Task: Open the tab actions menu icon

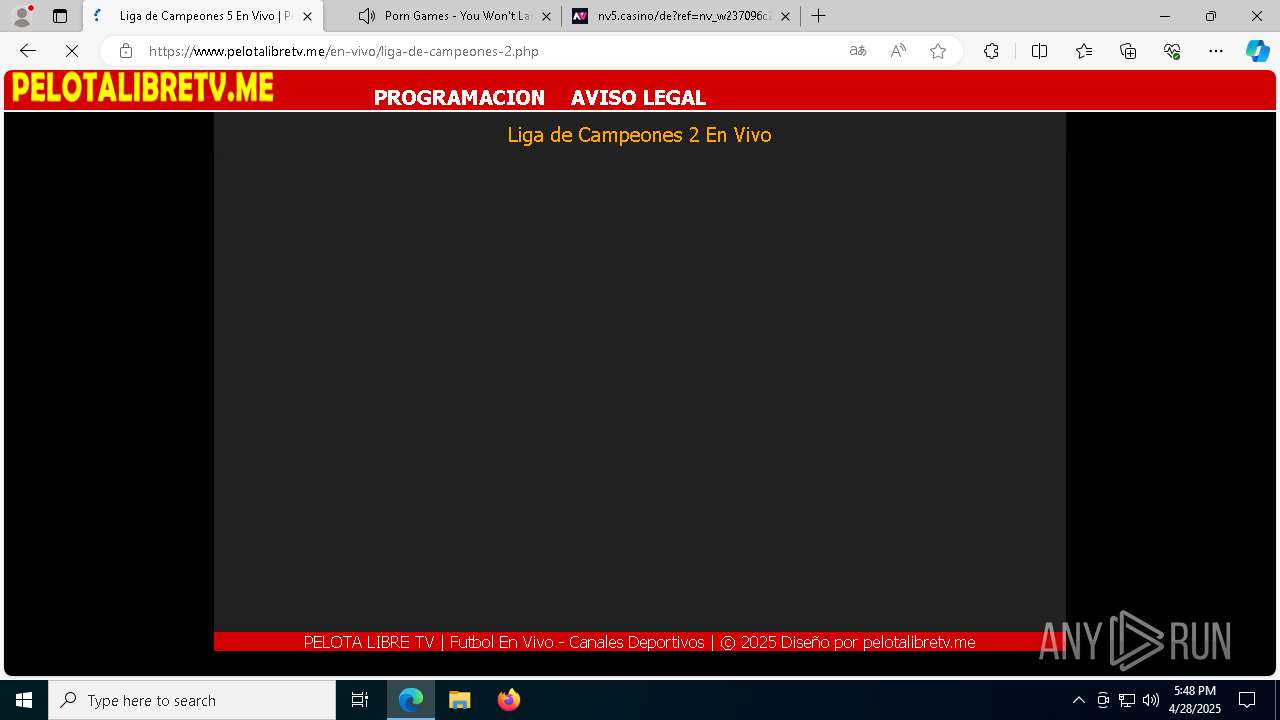Action: tap(60, 16)
